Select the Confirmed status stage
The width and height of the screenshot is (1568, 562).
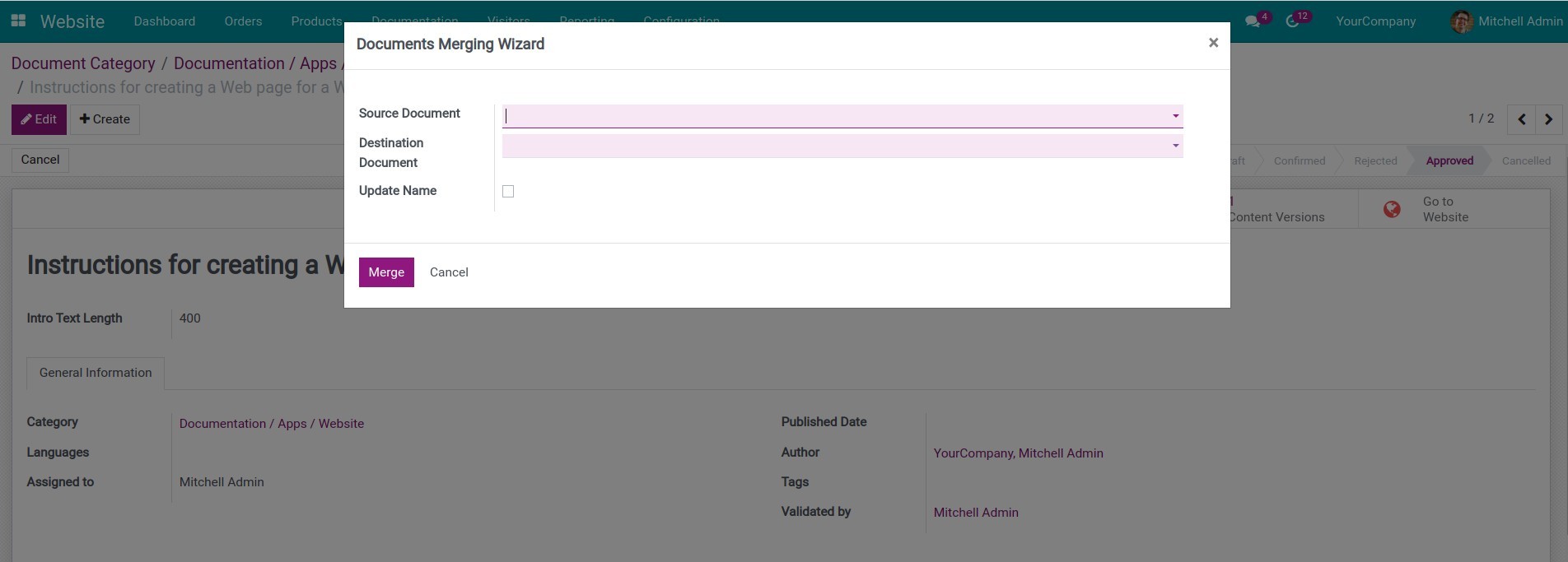(1300, 160)
